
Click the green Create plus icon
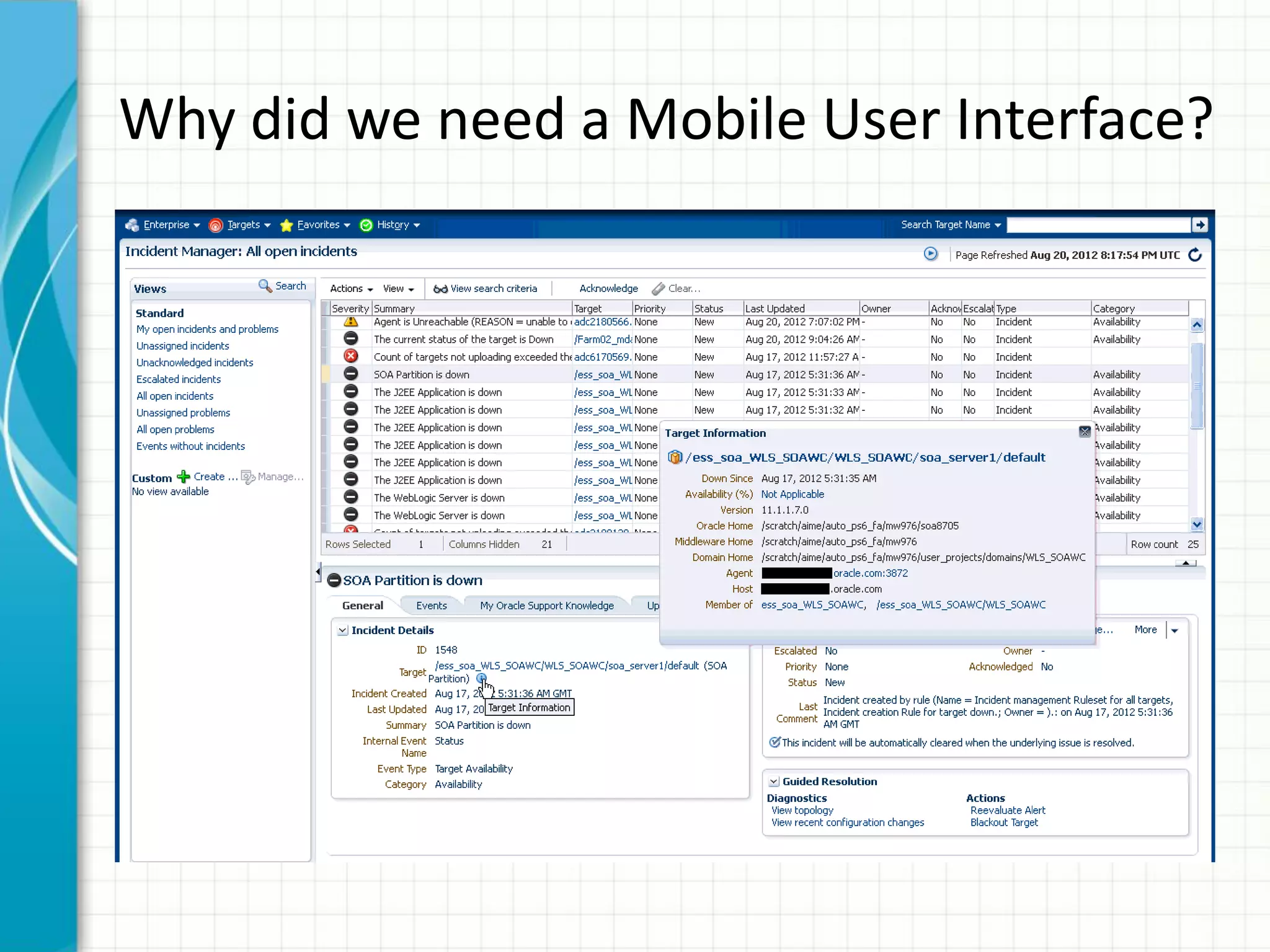[x=184, y=477]
